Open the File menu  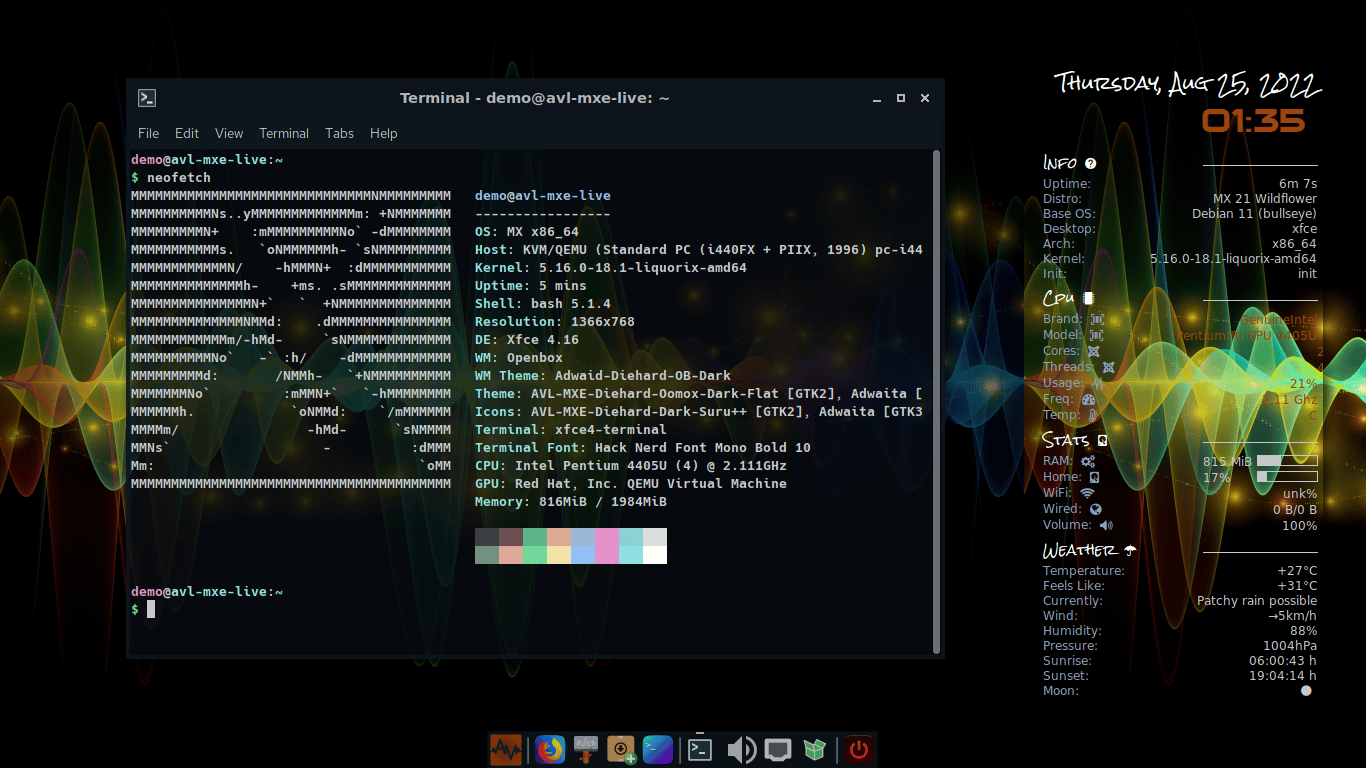tap(148, 133)
